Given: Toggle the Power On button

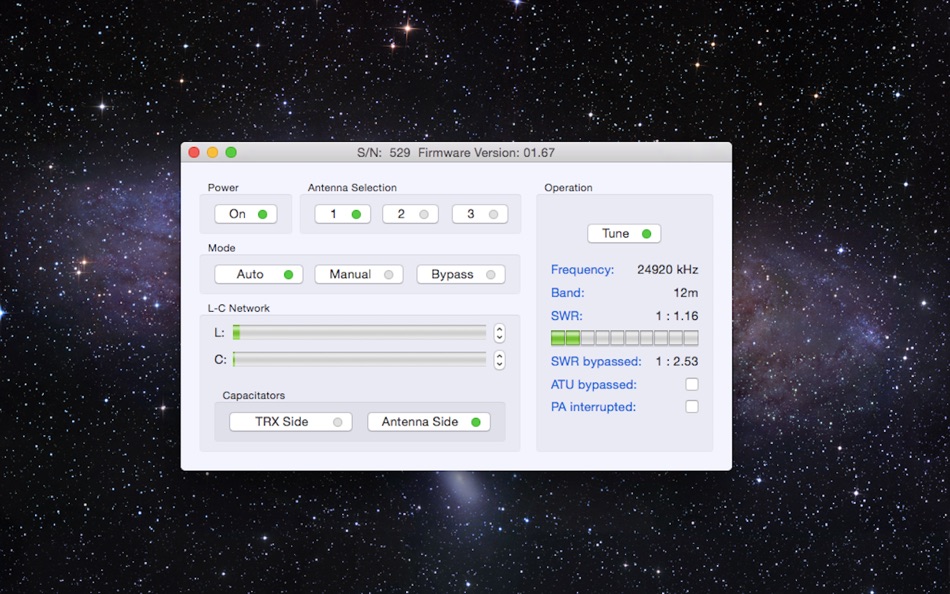Looking at the screenshot, I should pyautogui.click(x=245, y=214).
